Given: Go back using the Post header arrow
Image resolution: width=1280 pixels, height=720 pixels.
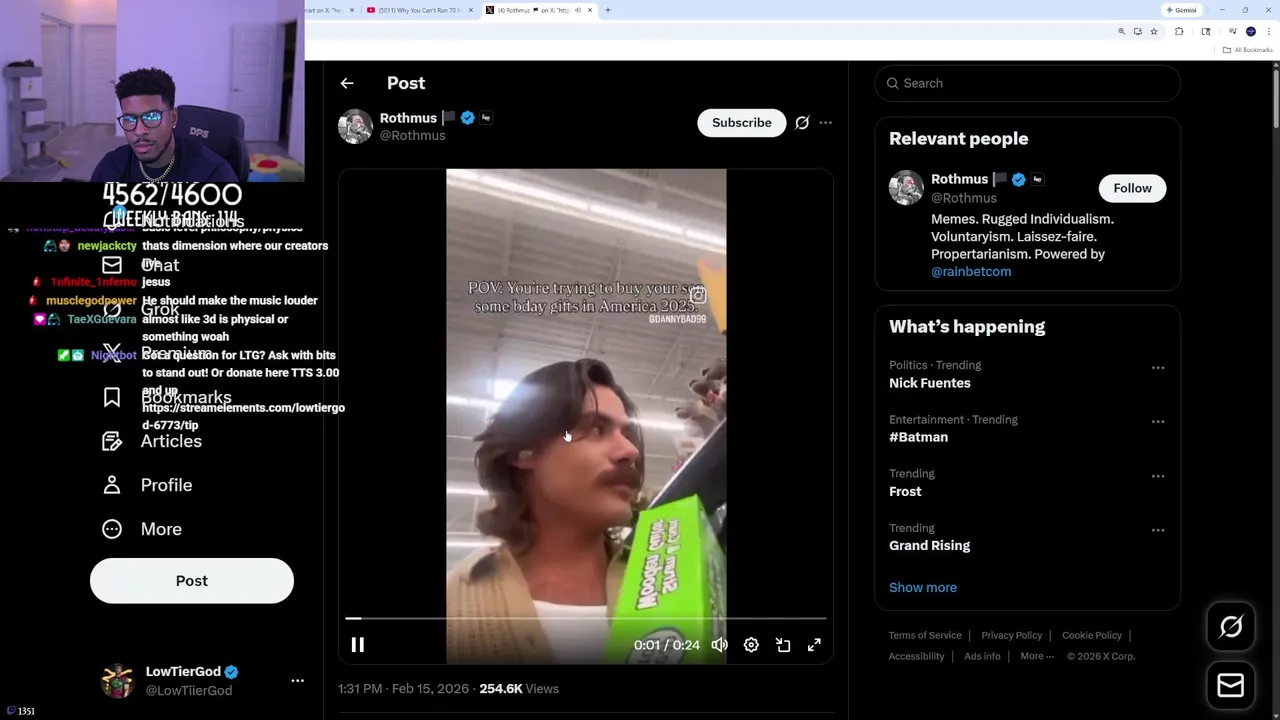Looking at the screenshot, I should click(x=347, y=83).
